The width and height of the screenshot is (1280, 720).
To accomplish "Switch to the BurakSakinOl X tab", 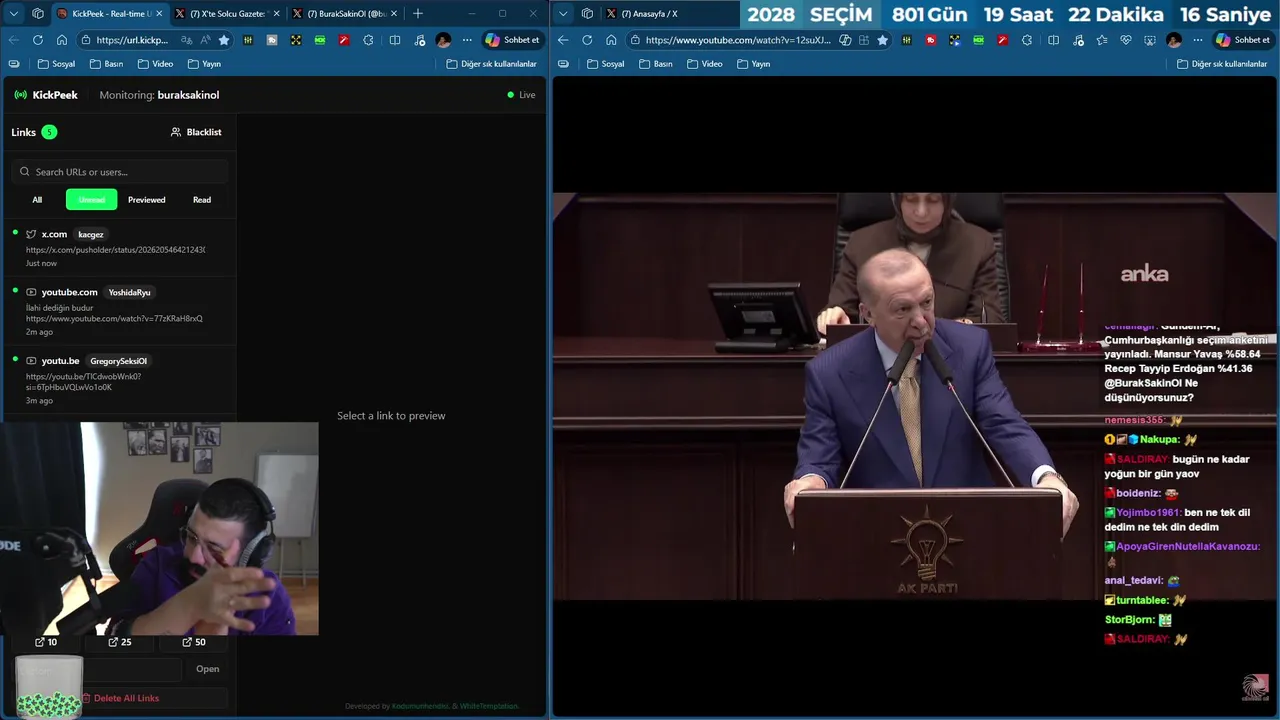I will coord(345,13).
